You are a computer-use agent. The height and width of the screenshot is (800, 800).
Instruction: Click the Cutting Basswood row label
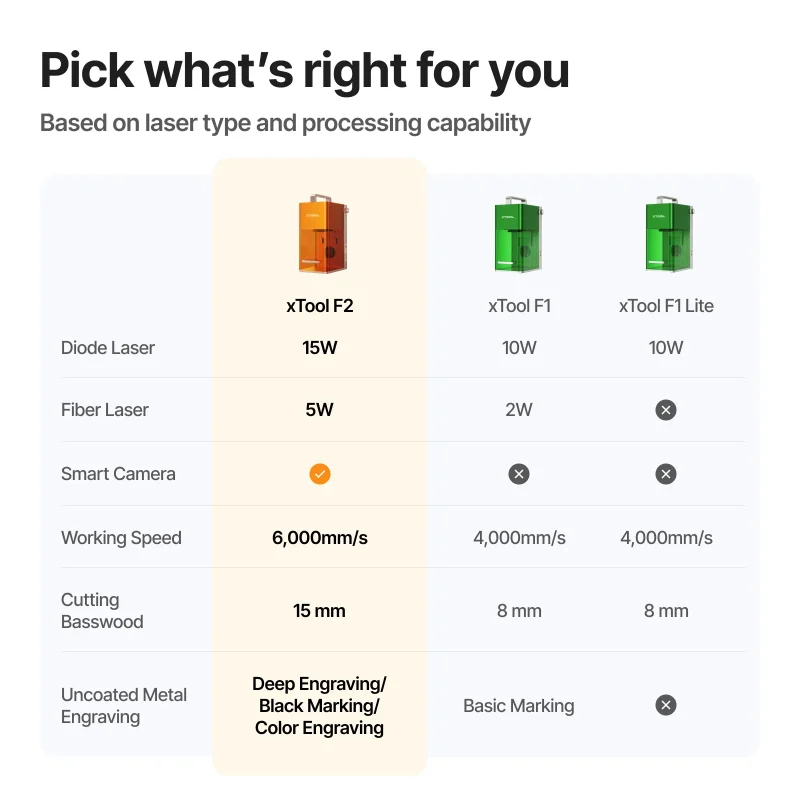(102, 611)
